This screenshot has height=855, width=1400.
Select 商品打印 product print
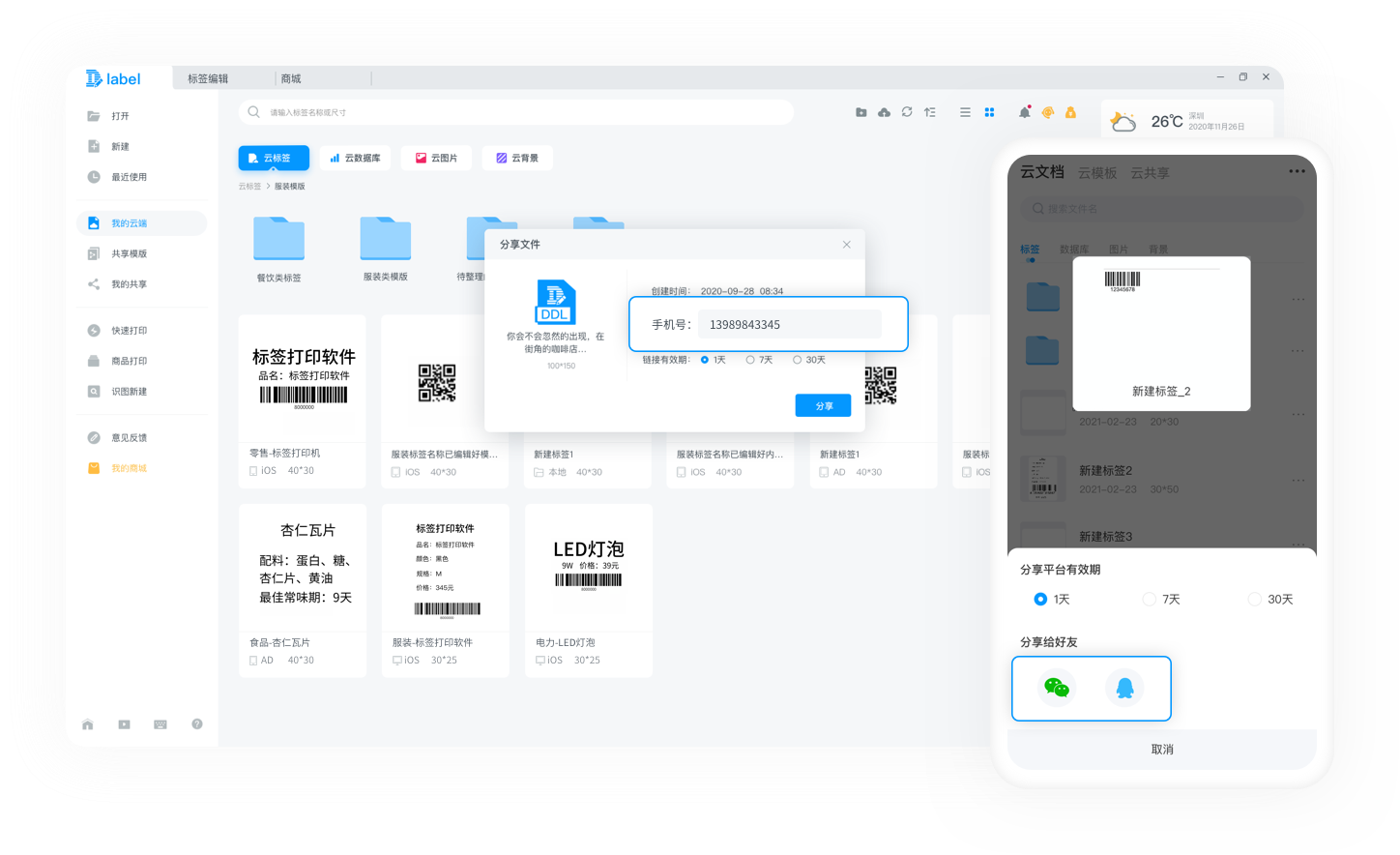[117, 361]
